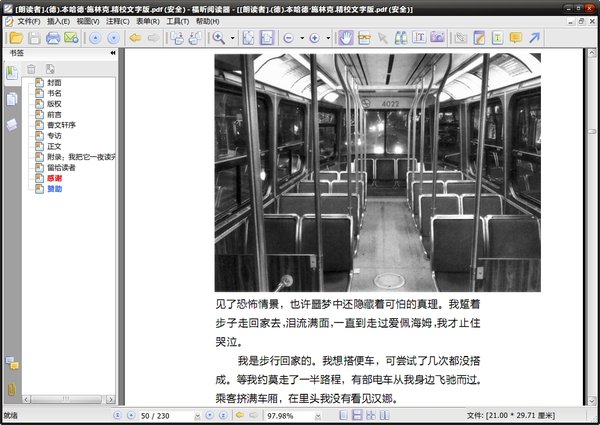Click the Save icon in the toolbar

pyautogui.click(x=34, y=38)
